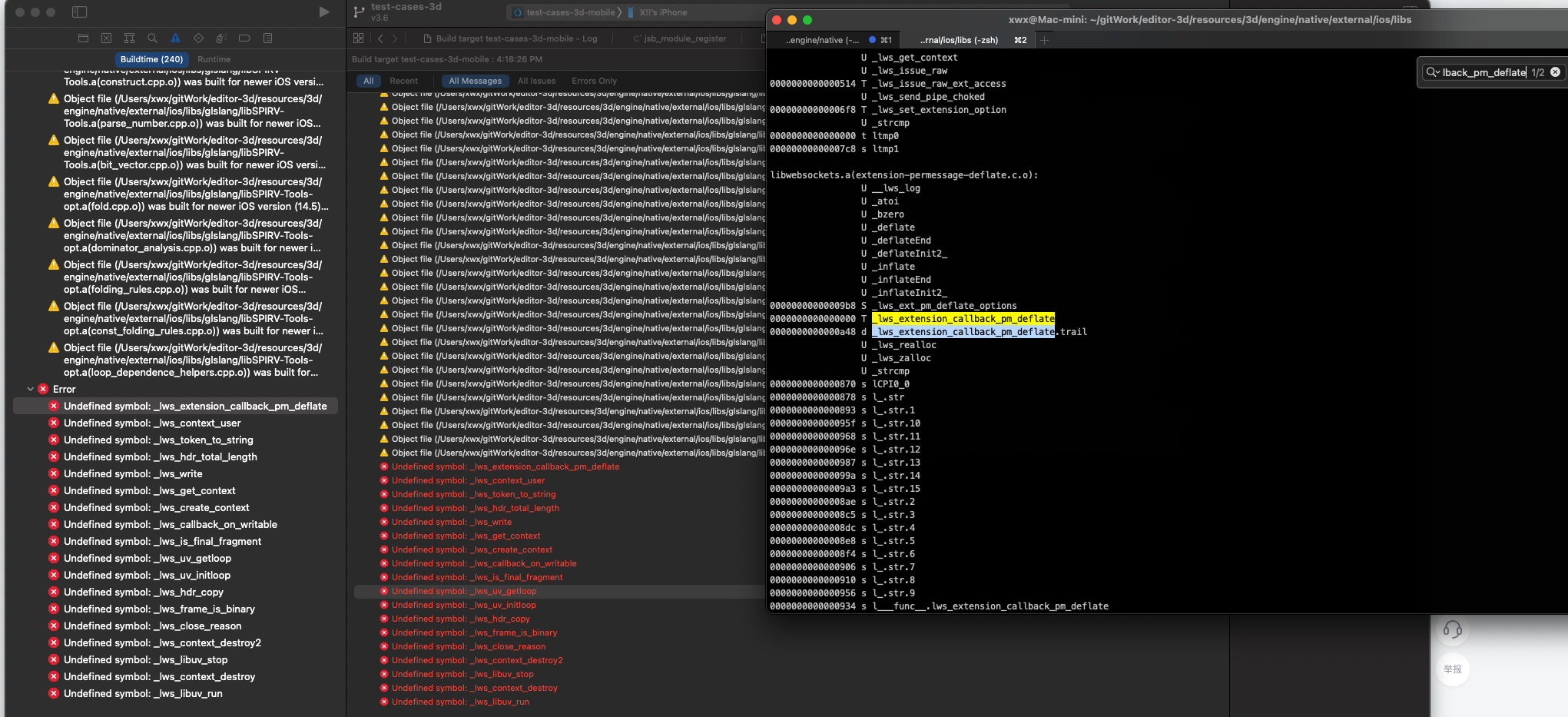The height and width of the screenshot is (717, 1568).
Task: Select Undefined symbol _lws_create_context issue in navigator
Action: click(174, 508)
